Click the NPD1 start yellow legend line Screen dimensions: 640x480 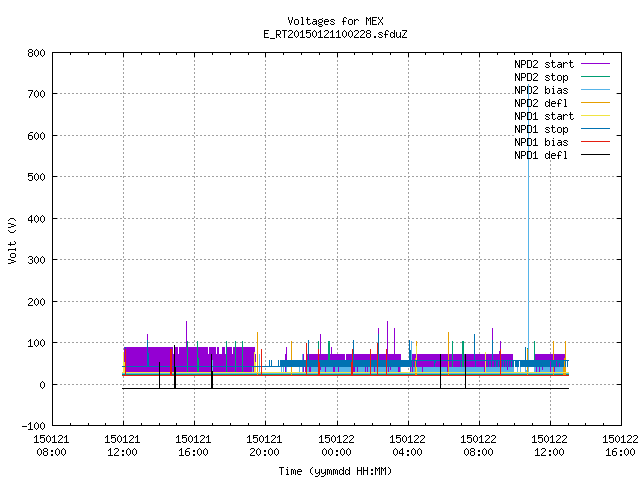click(595, 116)
